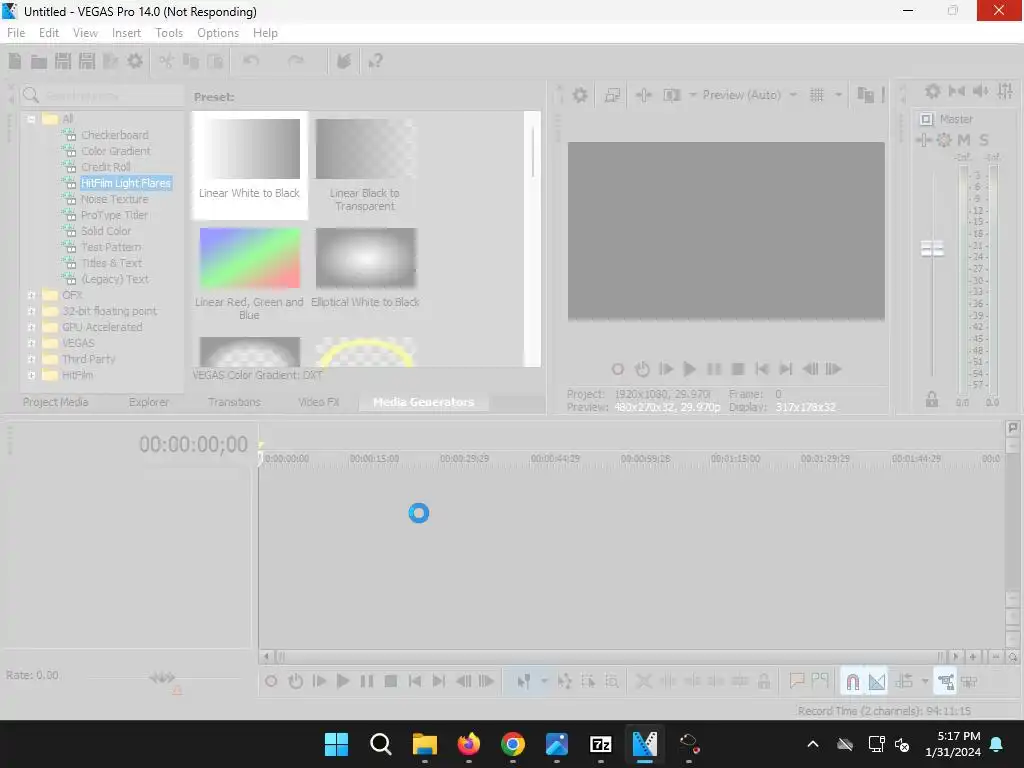
Task: Create a new project from toolbar
Action: [15, 61]
